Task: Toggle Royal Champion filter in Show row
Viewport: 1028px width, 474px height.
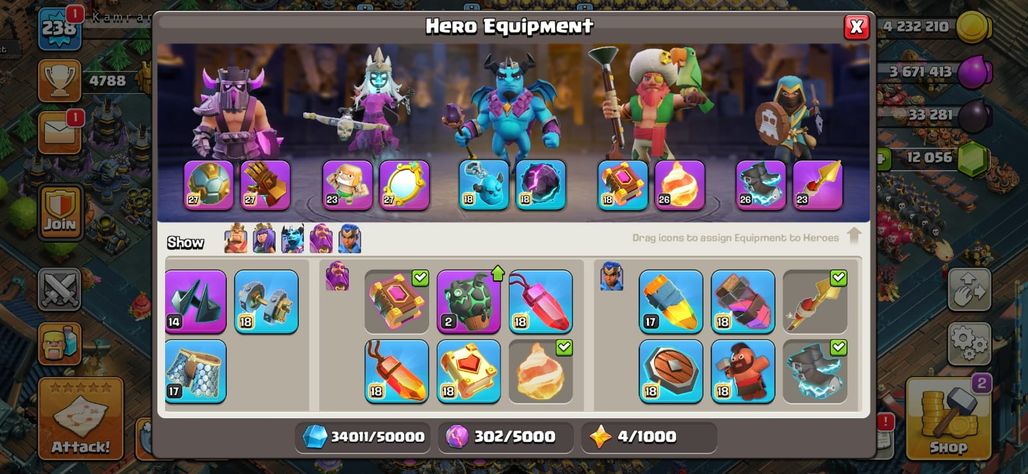Action: coord(349,239)
